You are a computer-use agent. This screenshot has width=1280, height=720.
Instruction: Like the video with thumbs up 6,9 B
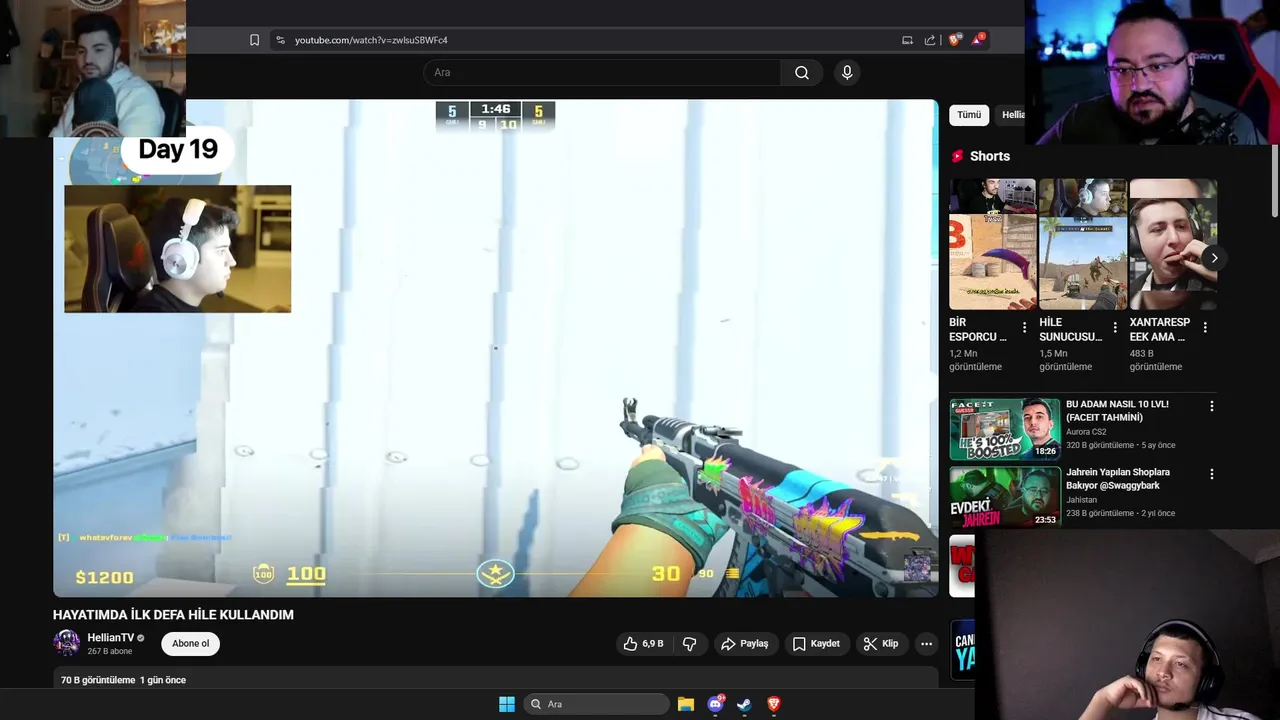(x=643, y=644)
